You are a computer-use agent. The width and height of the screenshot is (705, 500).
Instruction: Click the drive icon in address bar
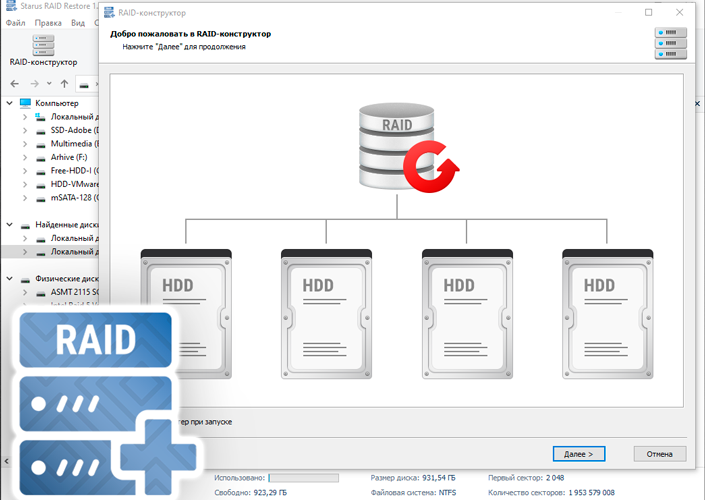(x=84, y=85)
